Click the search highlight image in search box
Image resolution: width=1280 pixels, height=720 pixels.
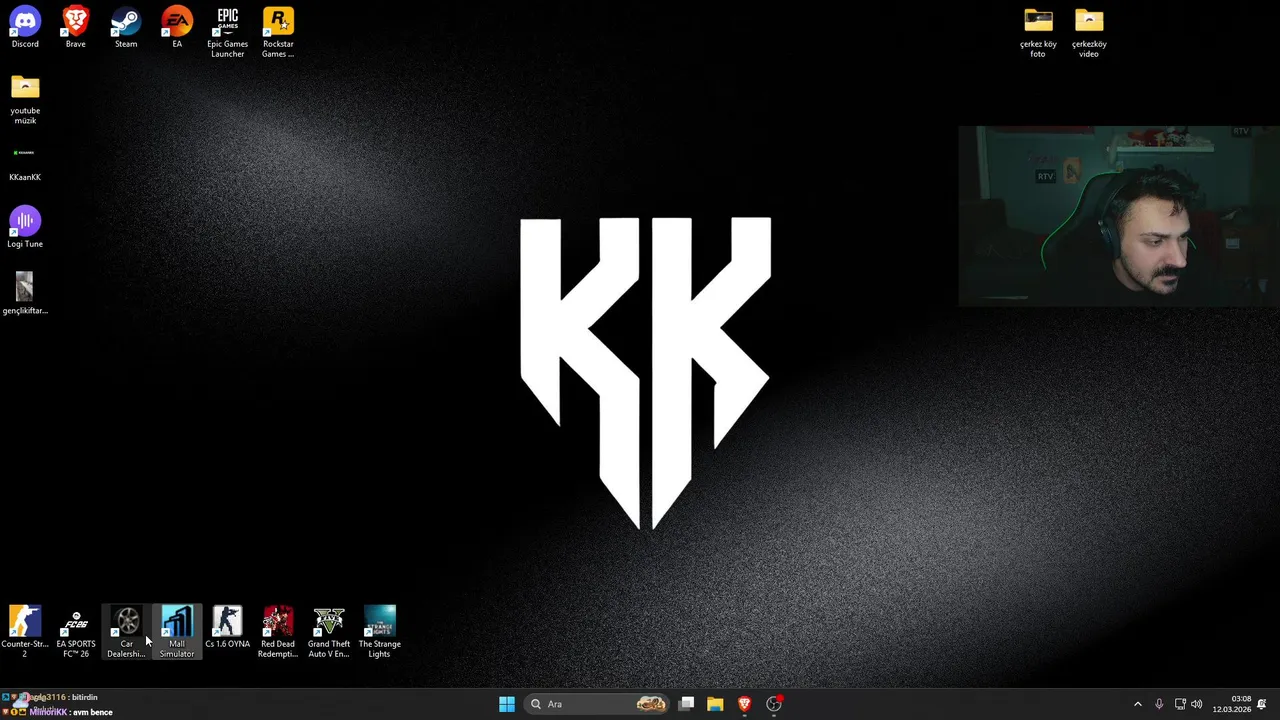pyautogui.click(x=651, y=704)
